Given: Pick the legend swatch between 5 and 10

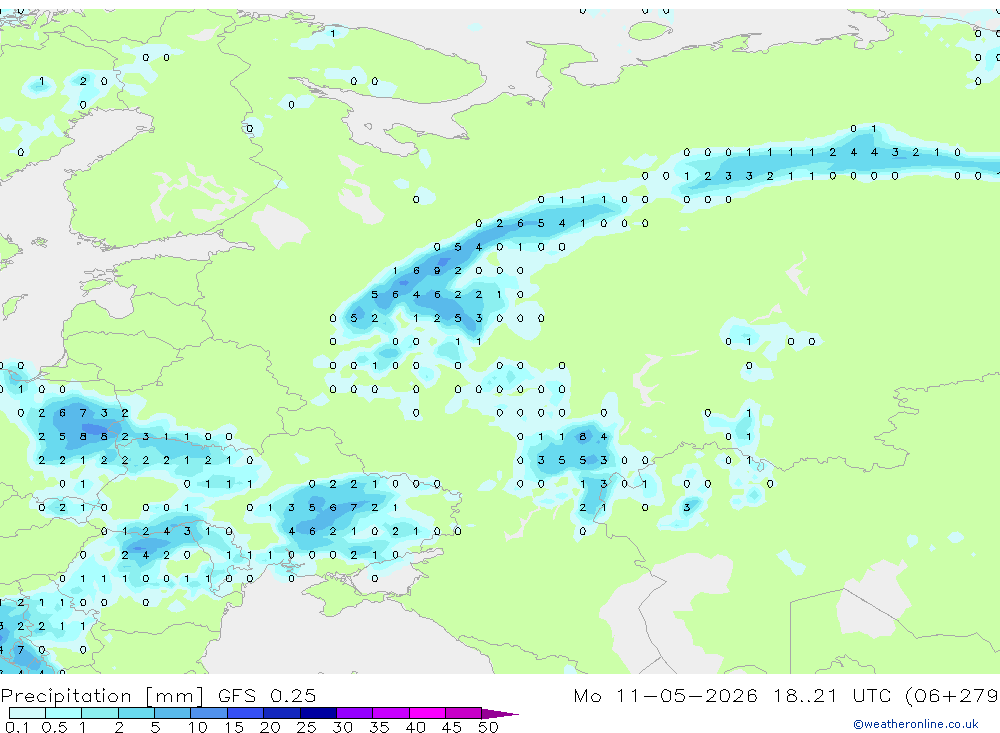Looking at the screenshot, I should point(172,713).
